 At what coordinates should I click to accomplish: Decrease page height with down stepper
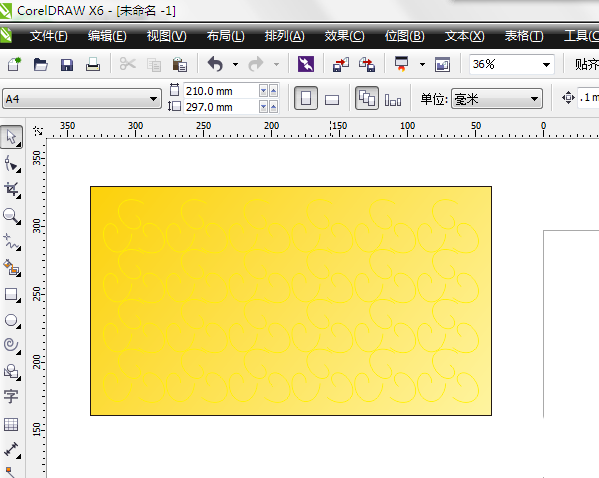pyautogui.click(x=263, y=107)
